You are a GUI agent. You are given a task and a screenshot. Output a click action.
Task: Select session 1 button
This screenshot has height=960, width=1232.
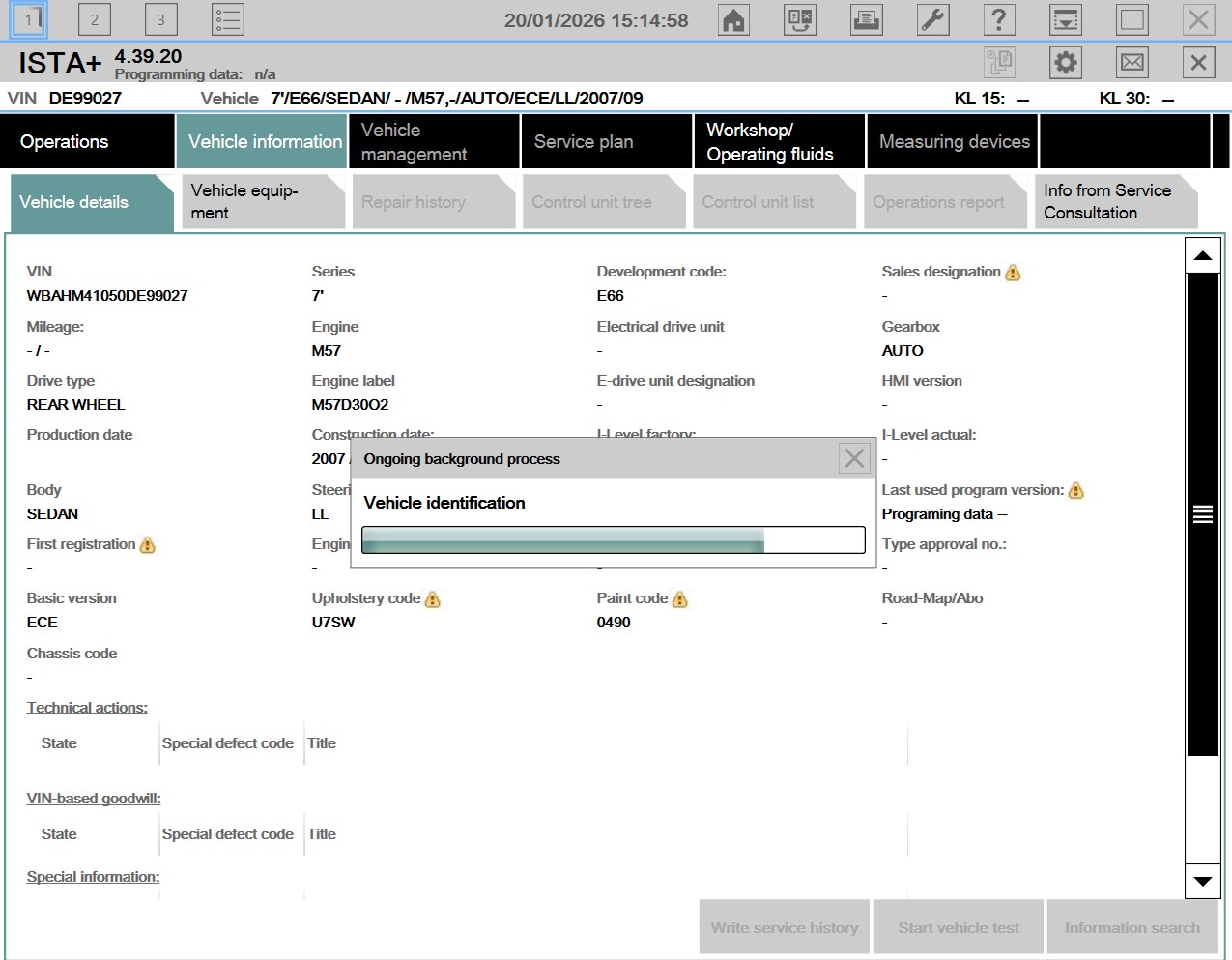click(x=28, y=19)
